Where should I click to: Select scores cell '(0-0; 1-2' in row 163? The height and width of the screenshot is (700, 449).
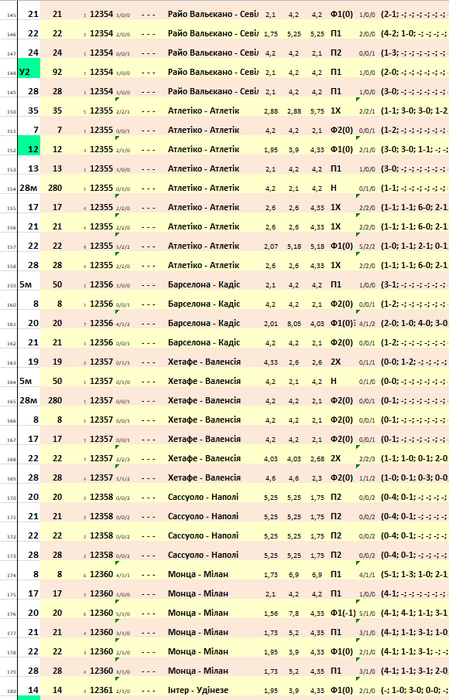coord(415,362)
